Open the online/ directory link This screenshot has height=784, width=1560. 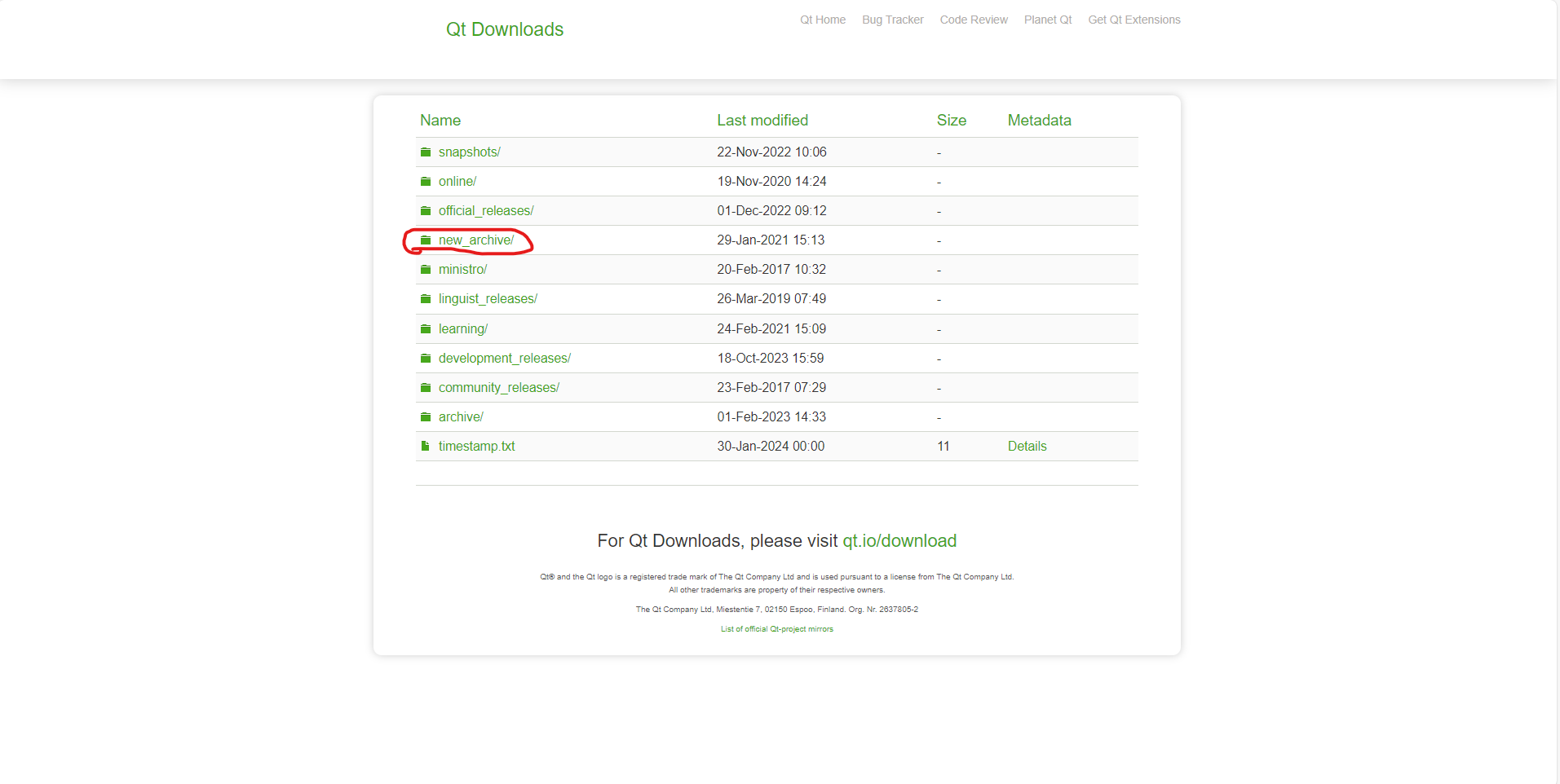tap(457, 182)
